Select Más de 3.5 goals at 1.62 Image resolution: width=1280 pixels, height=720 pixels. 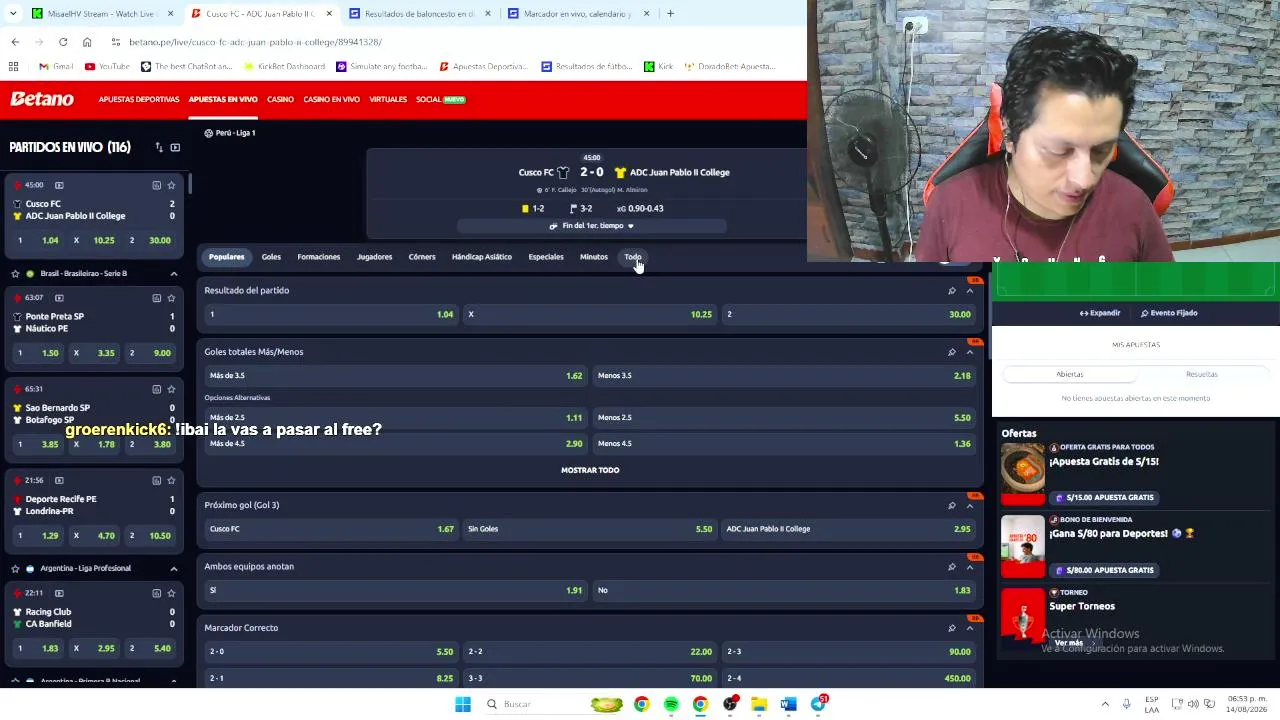pos(395,376)
